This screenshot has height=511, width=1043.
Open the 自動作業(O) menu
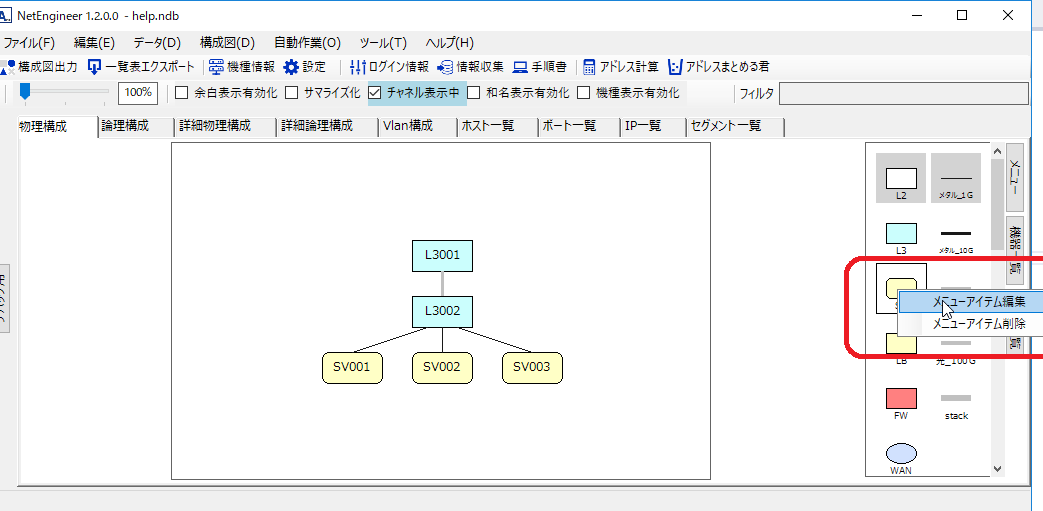tap(307, 43)
